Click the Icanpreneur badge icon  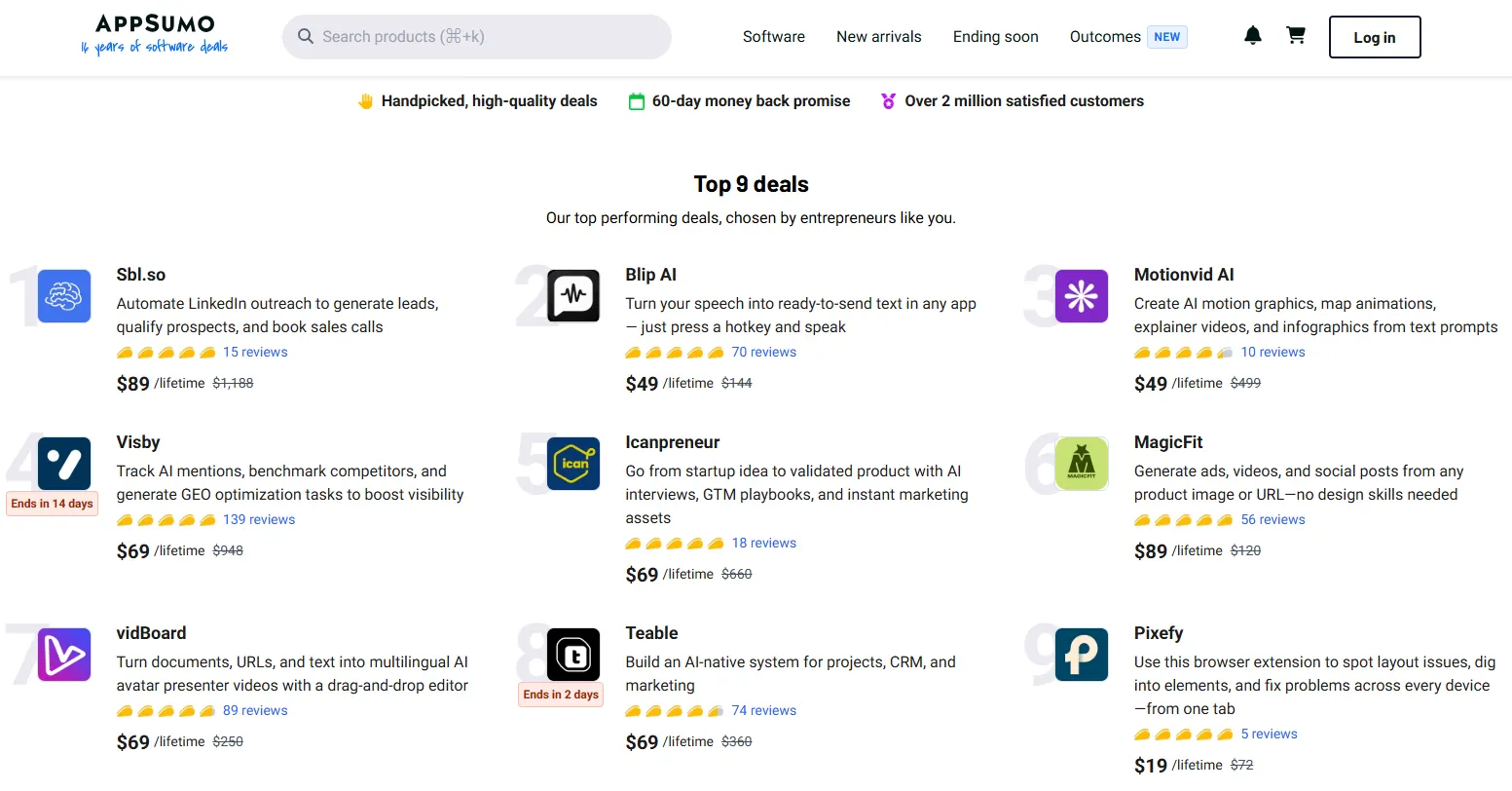pos(572,464)
